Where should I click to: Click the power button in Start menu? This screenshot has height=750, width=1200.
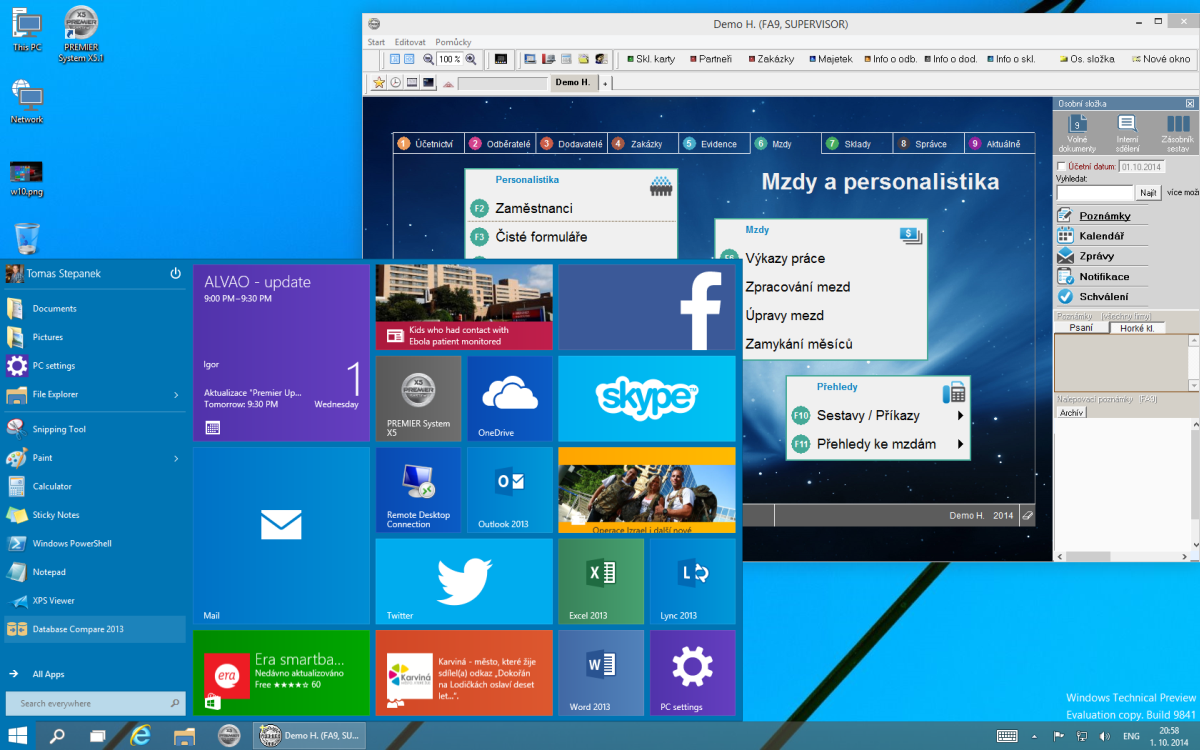175,273
